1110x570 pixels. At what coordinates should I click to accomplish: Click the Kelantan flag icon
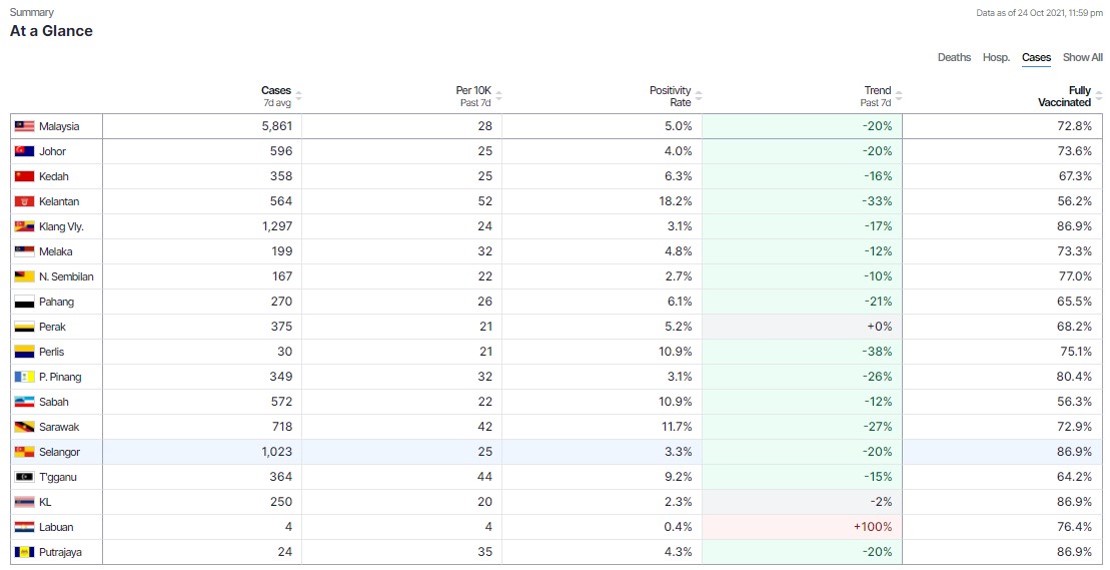(24, 202)
